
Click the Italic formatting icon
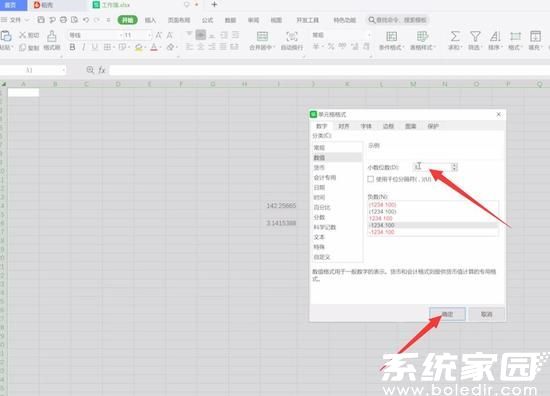[83, 47]
